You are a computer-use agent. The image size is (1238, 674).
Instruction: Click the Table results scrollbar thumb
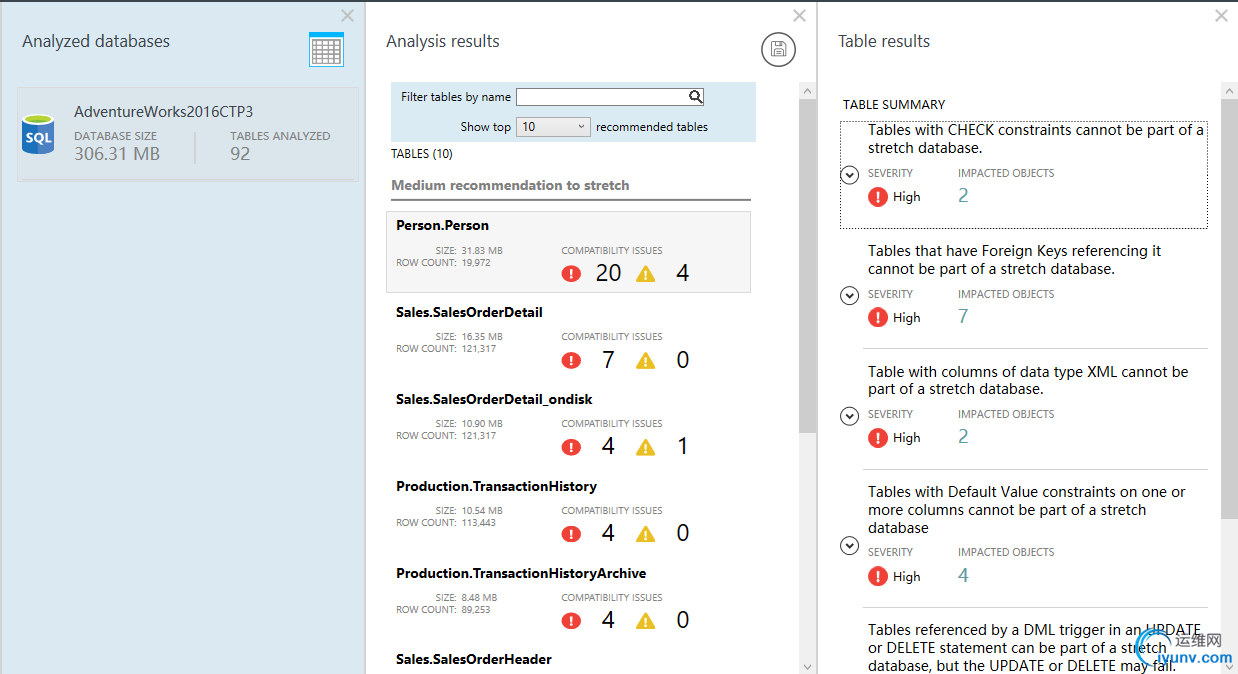click(x=1229, y=308)
